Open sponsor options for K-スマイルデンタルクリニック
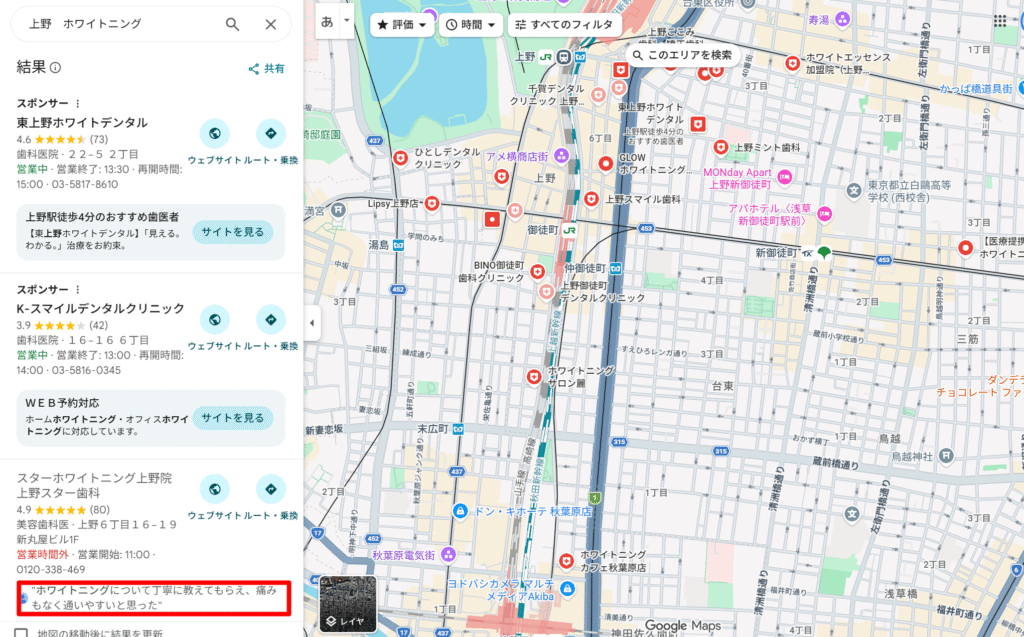 point(78,289)
